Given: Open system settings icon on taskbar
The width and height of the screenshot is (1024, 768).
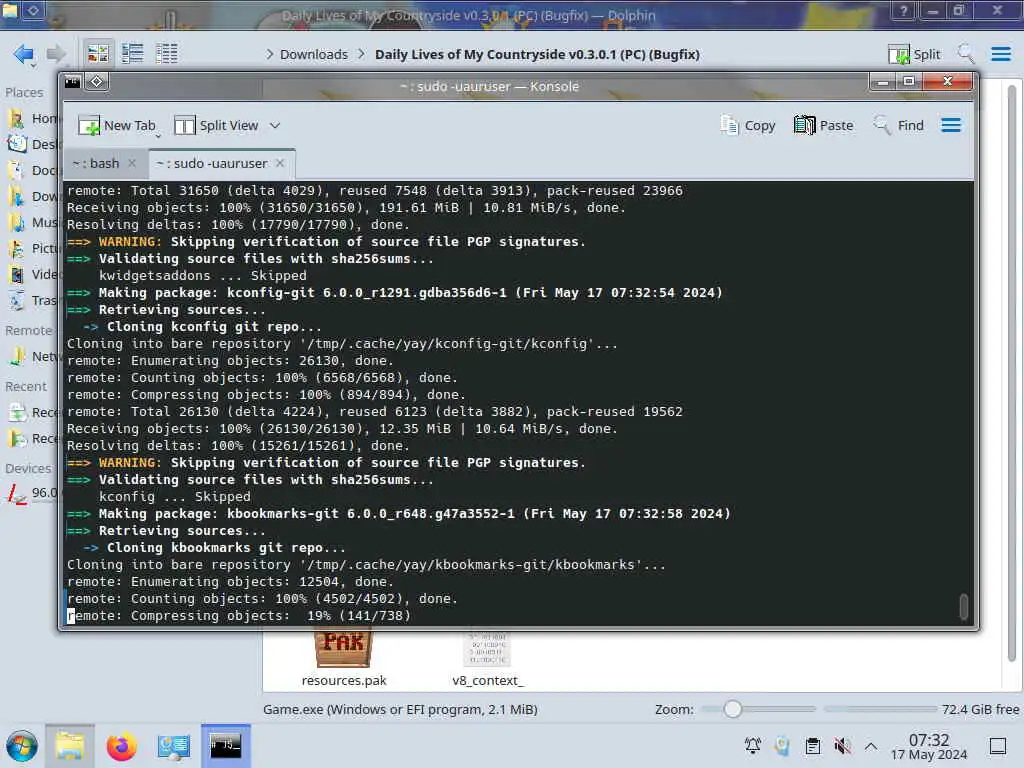Looking at the screenshot, I should click(173, 746).
